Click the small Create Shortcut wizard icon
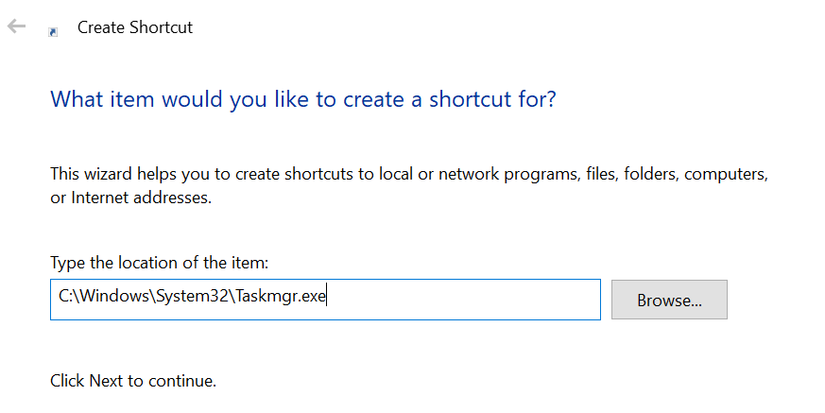 [53, 31]
